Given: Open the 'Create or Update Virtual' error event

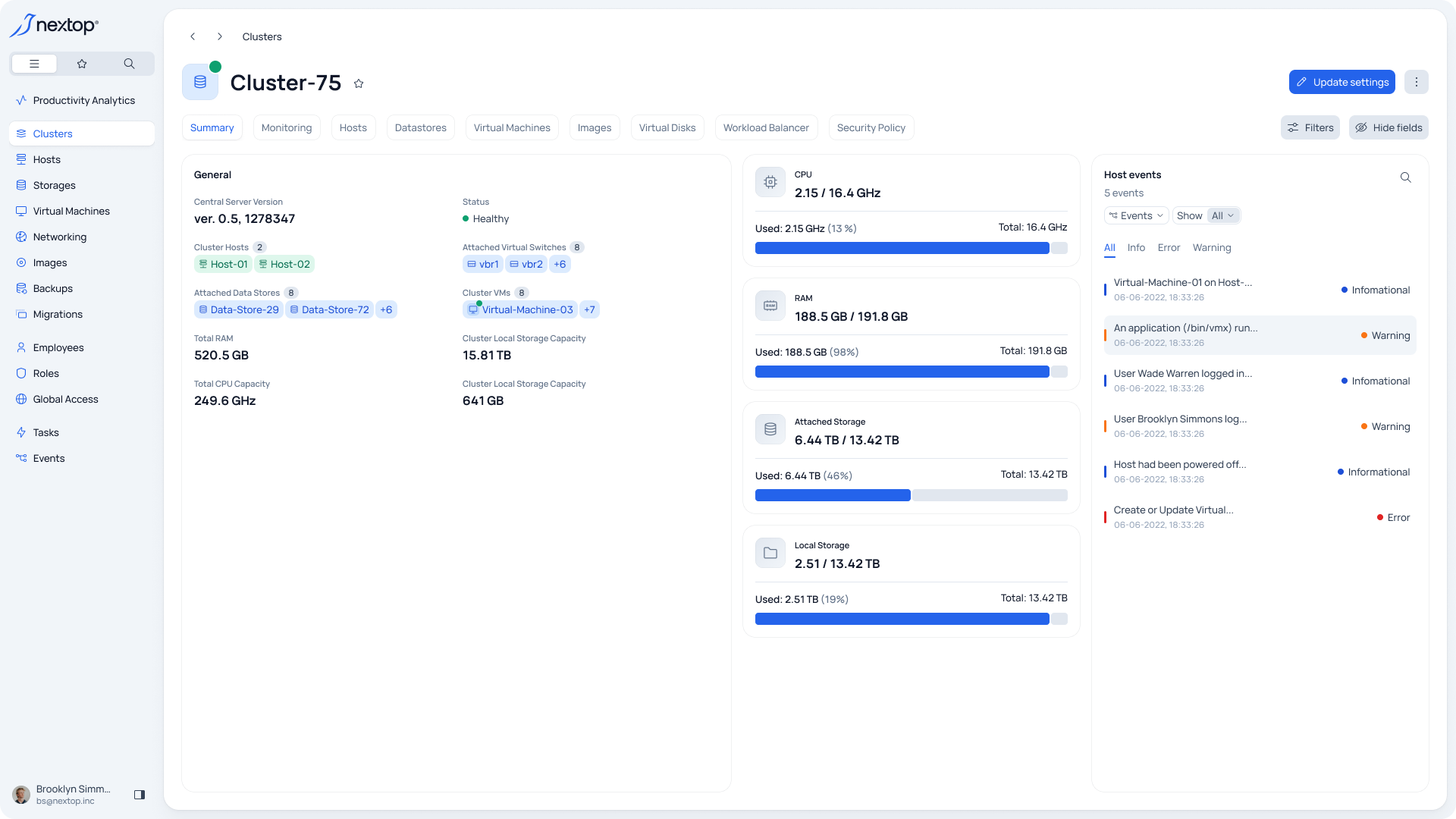Looking at the screenshot, I should click(x=1260, y=517).
